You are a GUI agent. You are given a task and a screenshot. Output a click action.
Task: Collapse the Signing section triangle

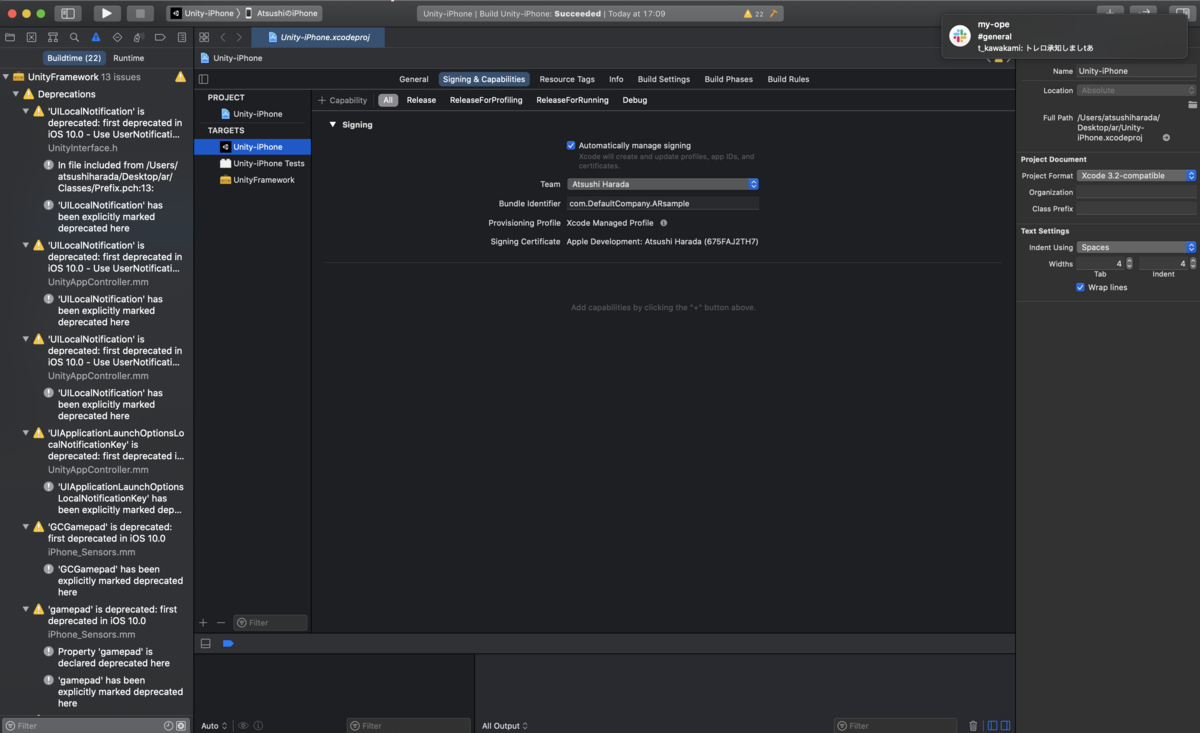333,125
